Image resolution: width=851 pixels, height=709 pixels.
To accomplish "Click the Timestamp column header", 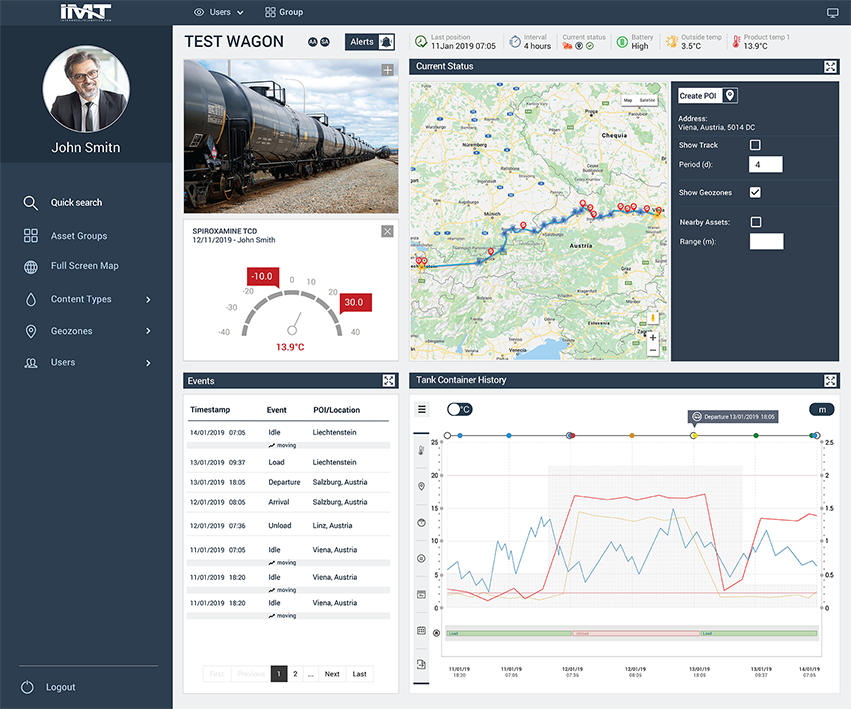I will click(x=210, y=410).
